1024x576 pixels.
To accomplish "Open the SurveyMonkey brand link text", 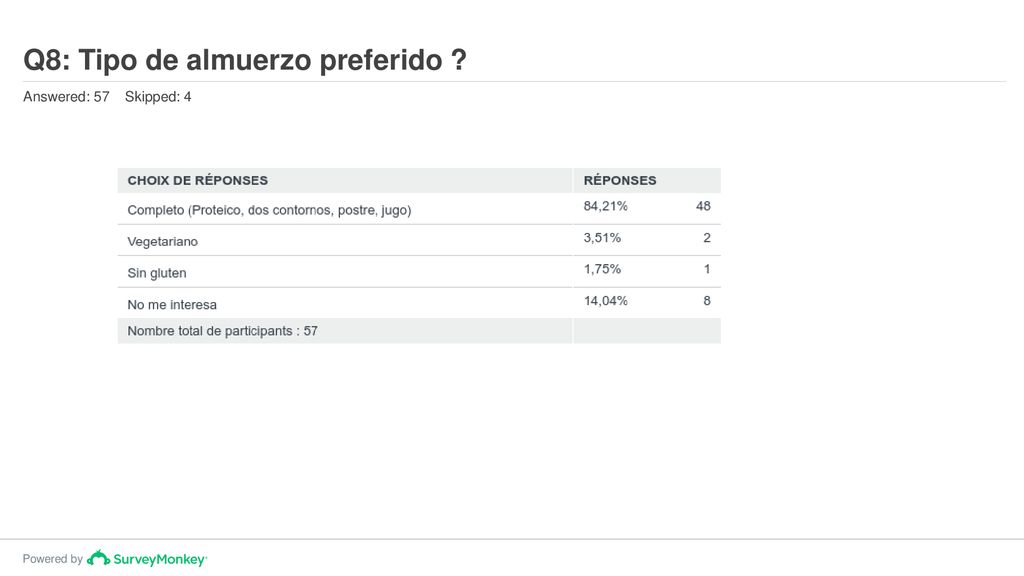I will click(x=159, y=559).
